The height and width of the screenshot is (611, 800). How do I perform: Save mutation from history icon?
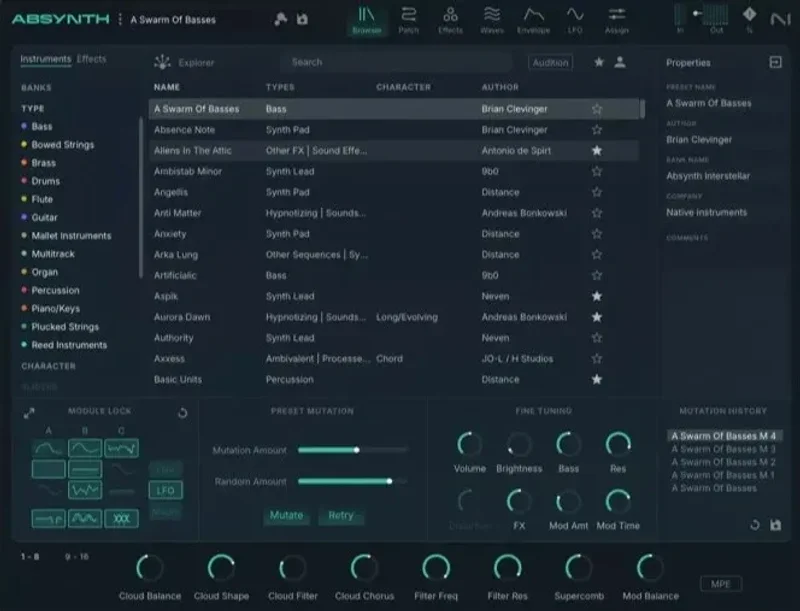tap(776, 525)
